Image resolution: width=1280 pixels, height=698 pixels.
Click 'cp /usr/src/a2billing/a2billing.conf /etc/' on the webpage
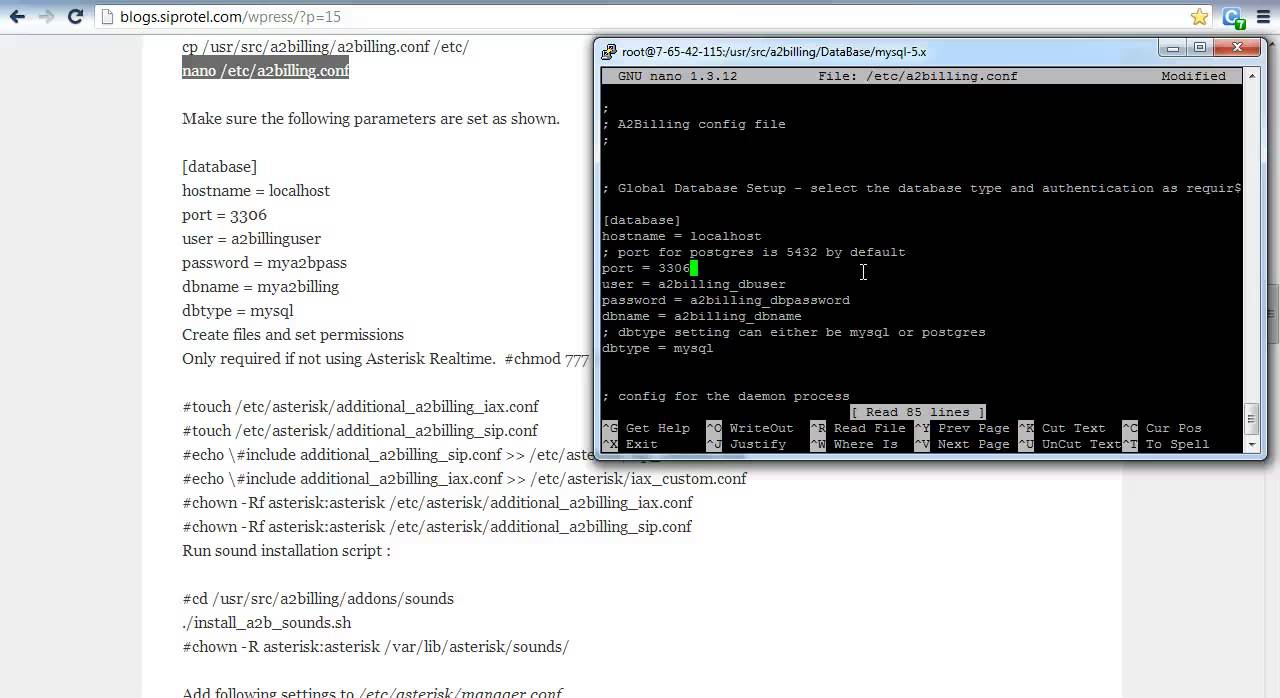click(325, 46)
